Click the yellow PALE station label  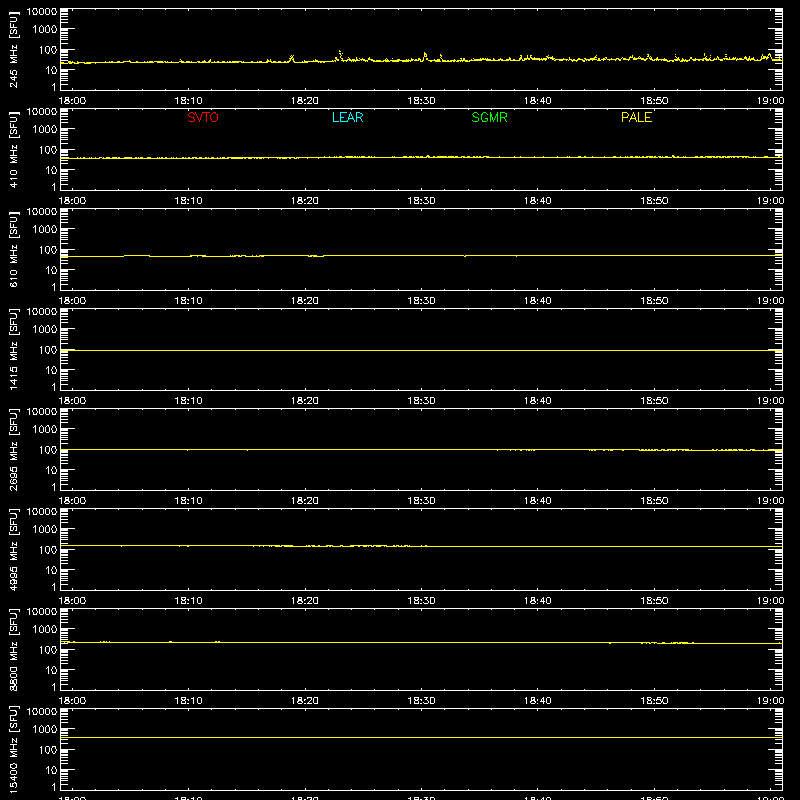tap(636, 117)
